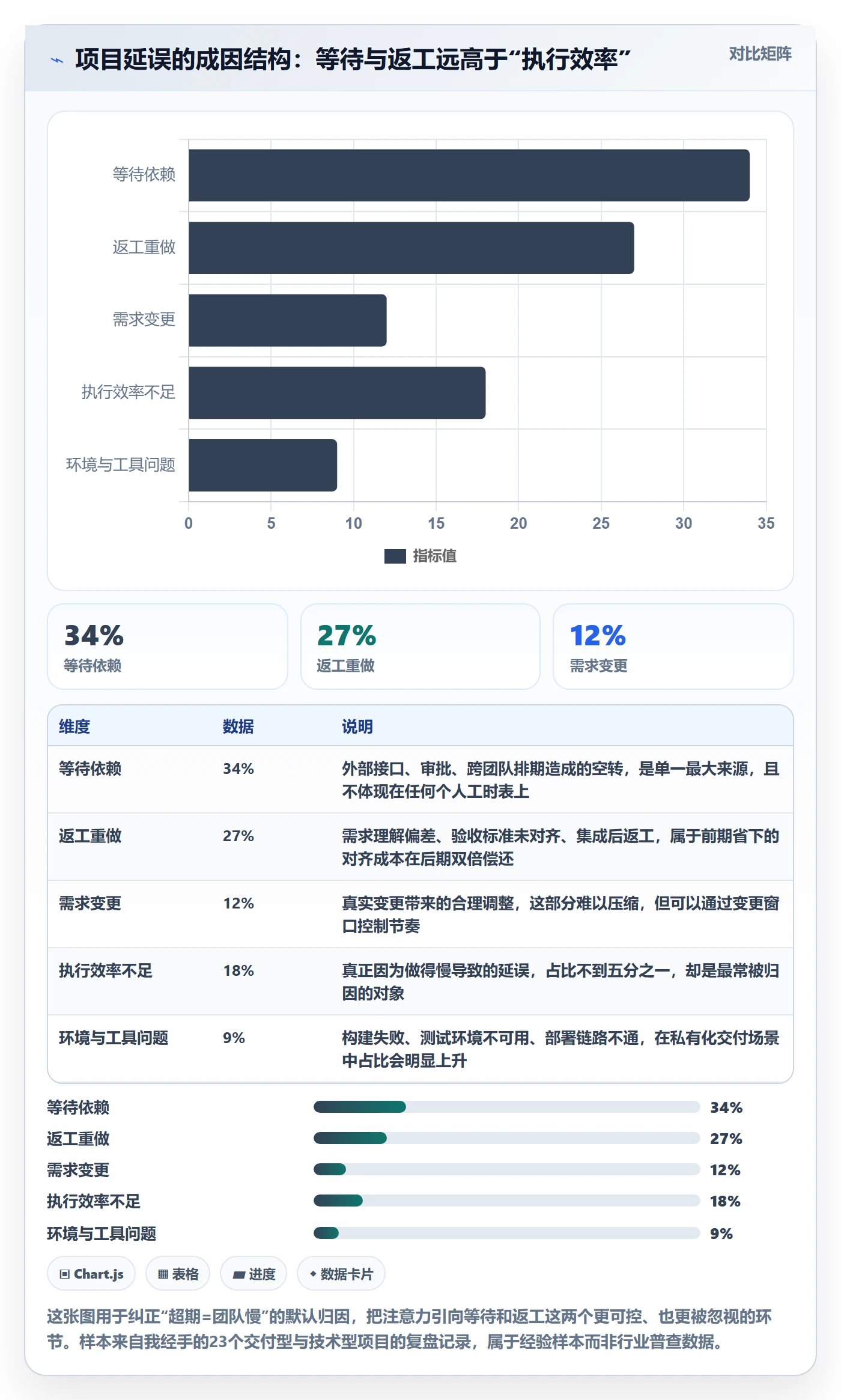Click the 9% cell in table
The image size is (841, 1400).
(234, 1038)
